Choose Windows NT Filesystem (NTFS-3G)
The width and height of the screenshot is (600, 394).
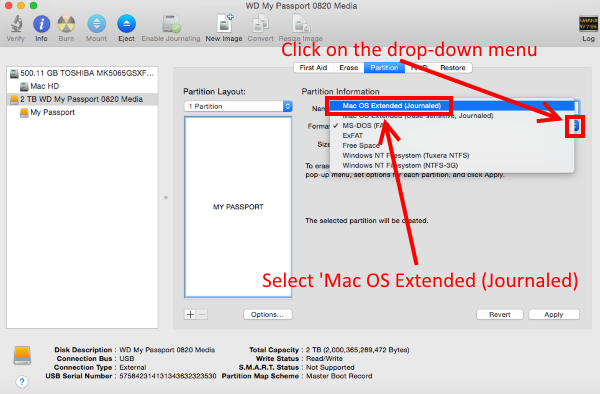click(452, 165)
